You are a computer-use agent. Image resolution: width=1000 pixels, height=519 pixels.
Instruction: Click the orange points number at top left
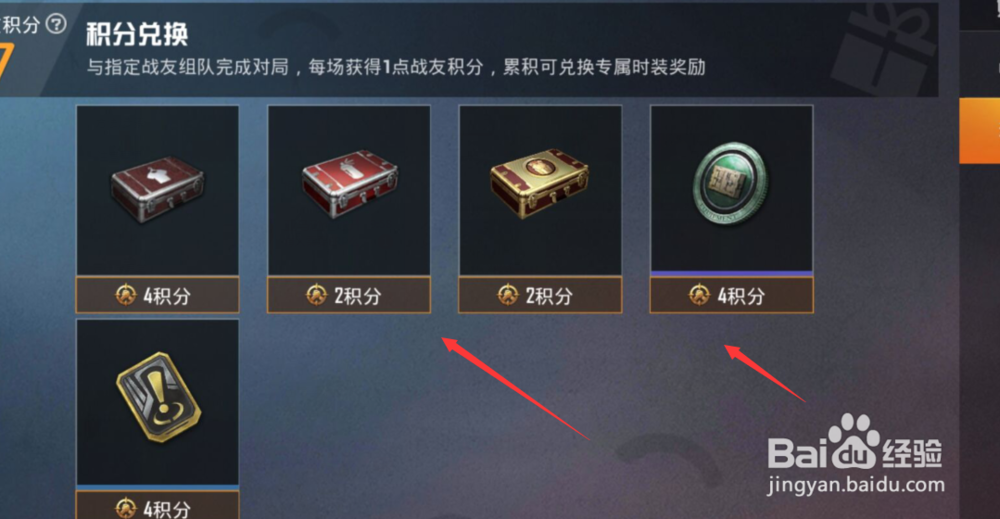[x=5, y=61]
